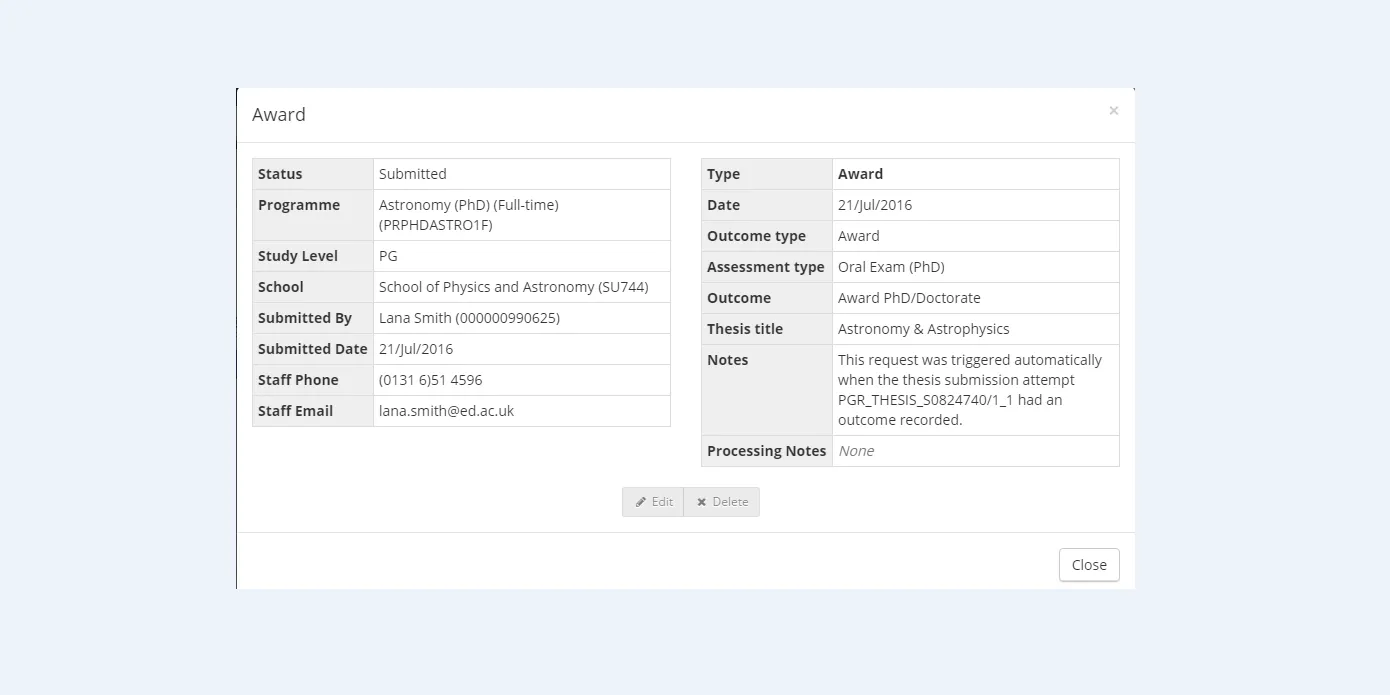Click the staff email lana.smith@ed.ac.uk
This screenshot has width=1390, height=695.
[446, 411]
